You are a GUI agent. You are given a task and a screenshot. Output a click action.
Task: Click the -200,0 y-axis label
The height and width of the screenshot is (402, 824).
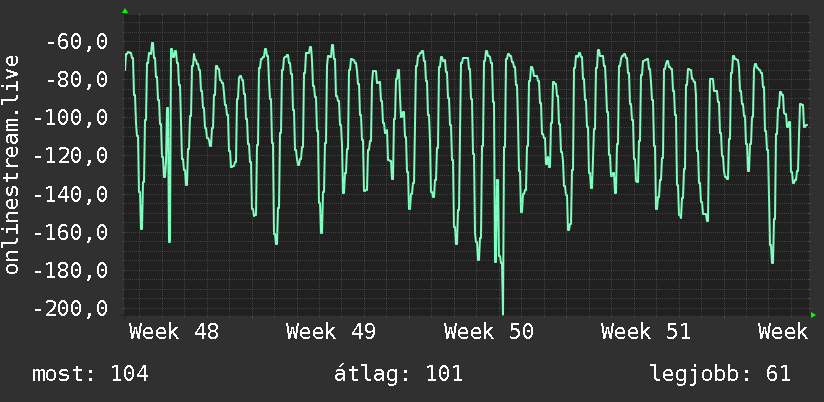71,308
